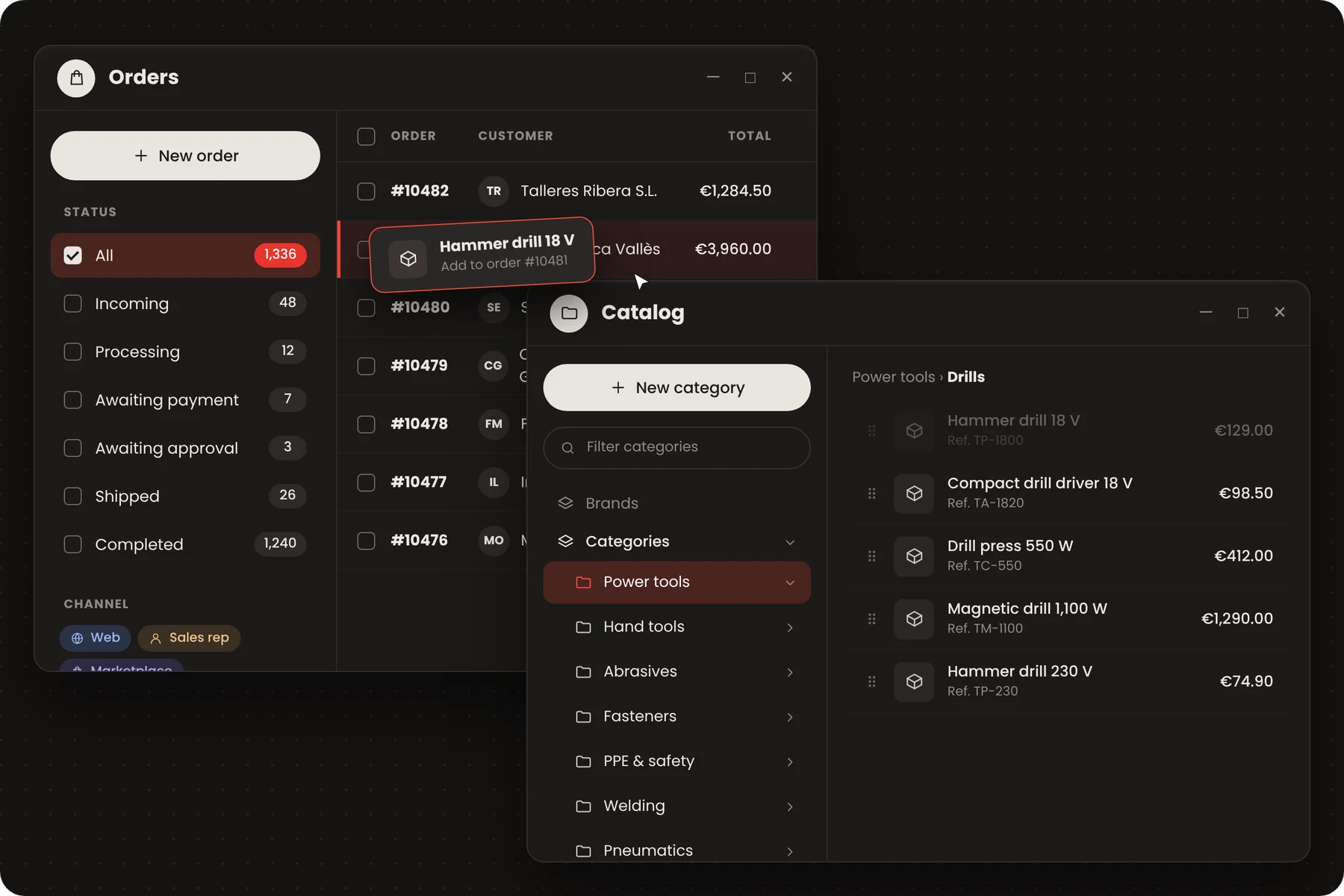Screen dimensions: 1344x896
Task: Click the Orders shopping bag icon
Action: (76, 78)
